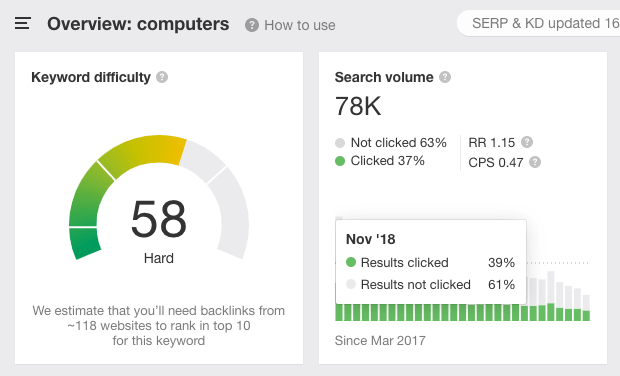Click the RR 1.15 help icon
The width and height of the screenshot is (620, 376).
tap(527, 142)
